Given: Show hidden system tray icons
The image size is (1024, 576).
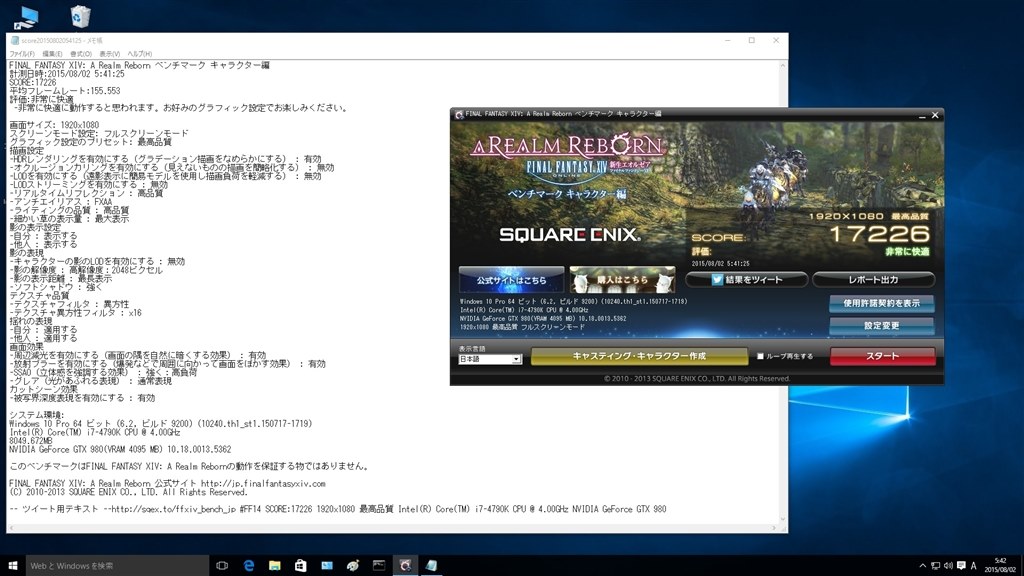Looking at the screenshot, I should coord(922,566).
